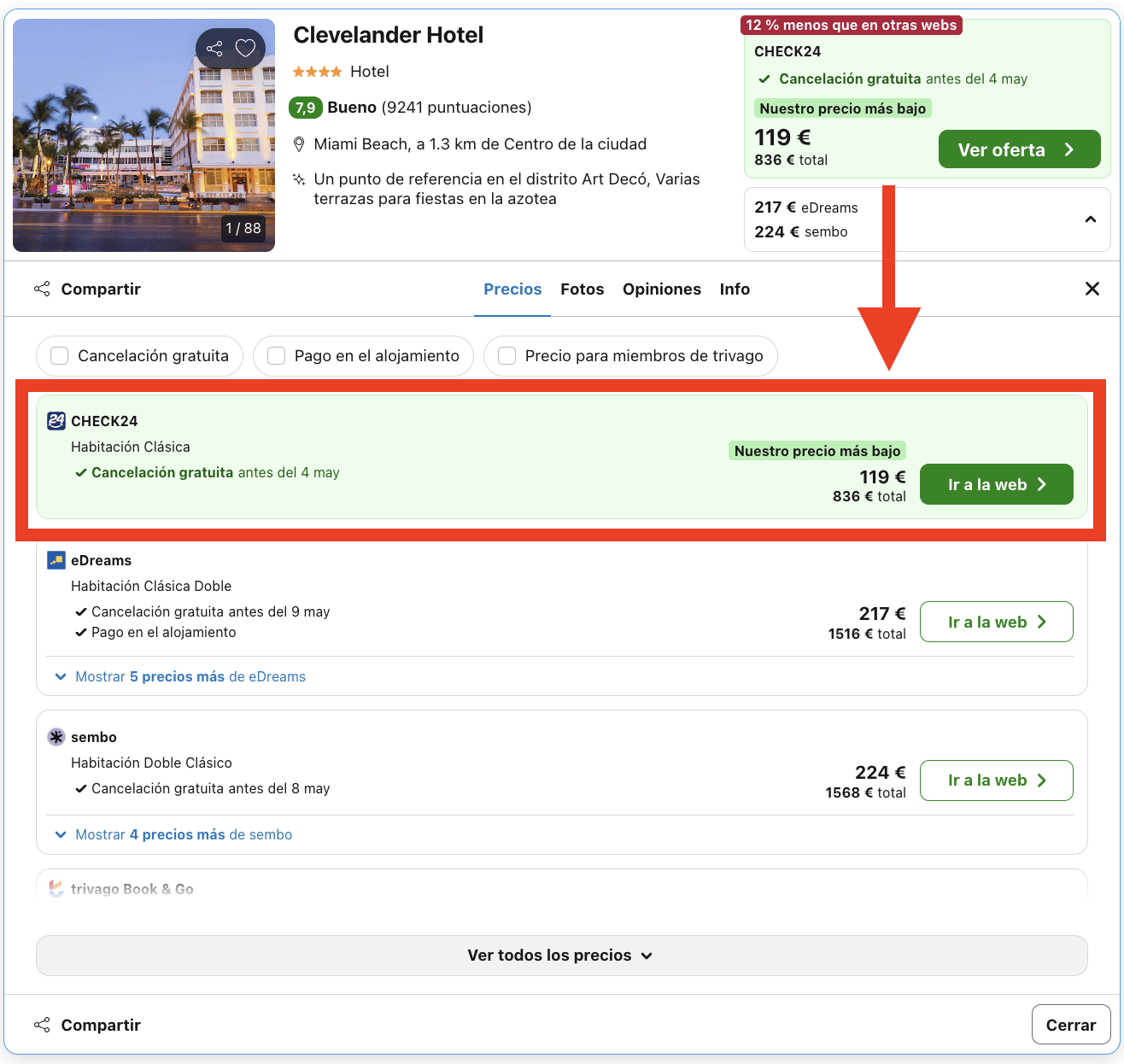This screenshot has width=1124, height=1064.
Task: Select the trivago Book & Go logo
Action: [x=55, y=889]
